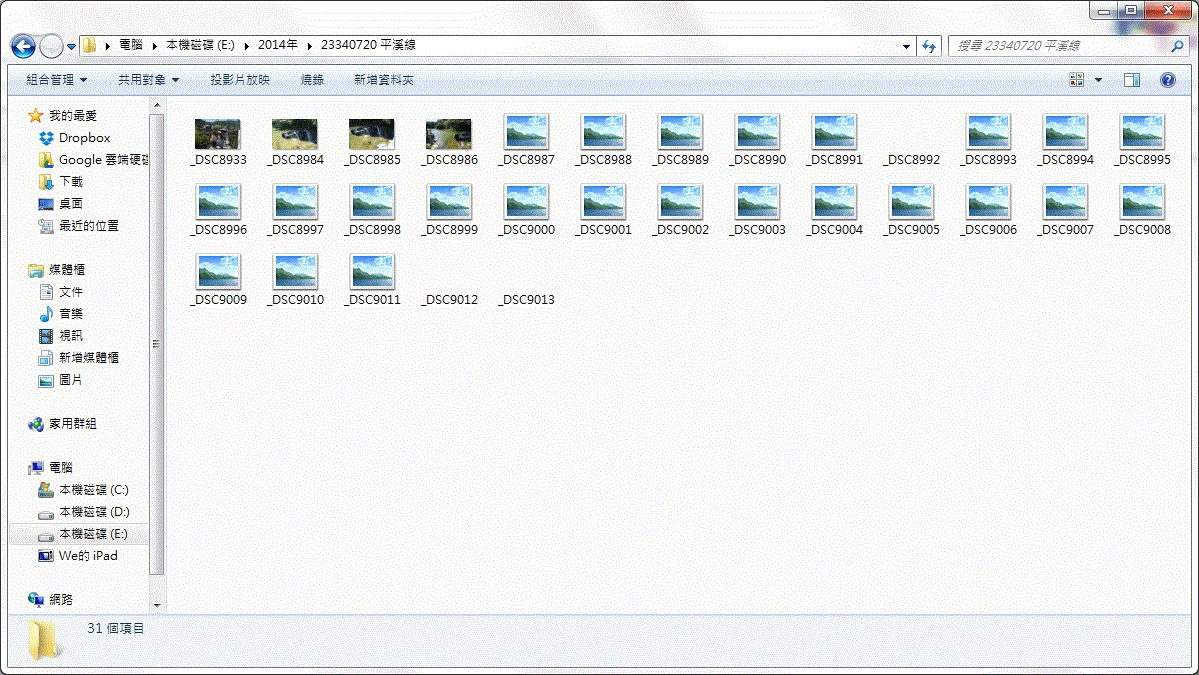Open the 圖片 library

61,379
